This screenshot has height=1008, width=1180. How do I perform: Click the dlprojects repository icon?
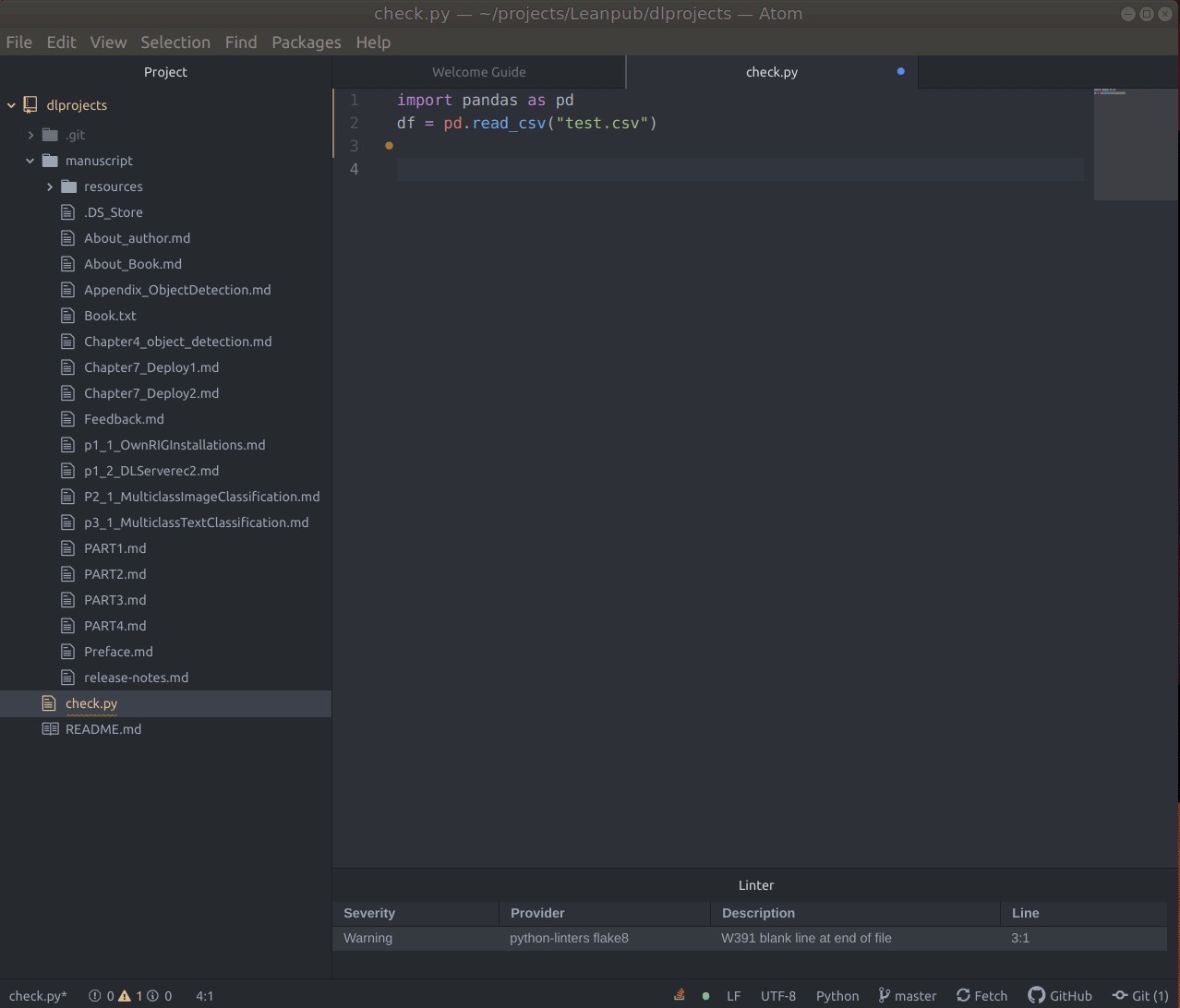click(30, 105)
